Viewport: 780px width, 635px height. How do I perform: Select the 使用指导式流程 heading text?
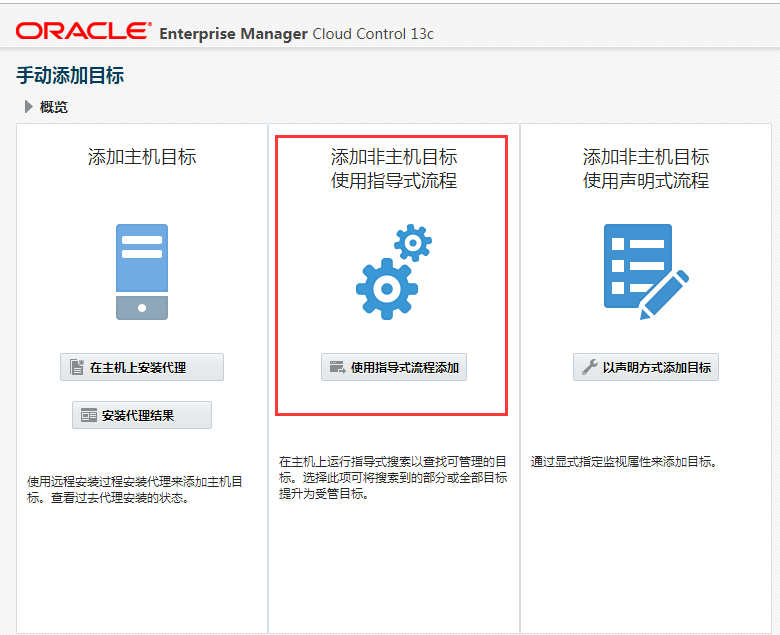point(393,181)
